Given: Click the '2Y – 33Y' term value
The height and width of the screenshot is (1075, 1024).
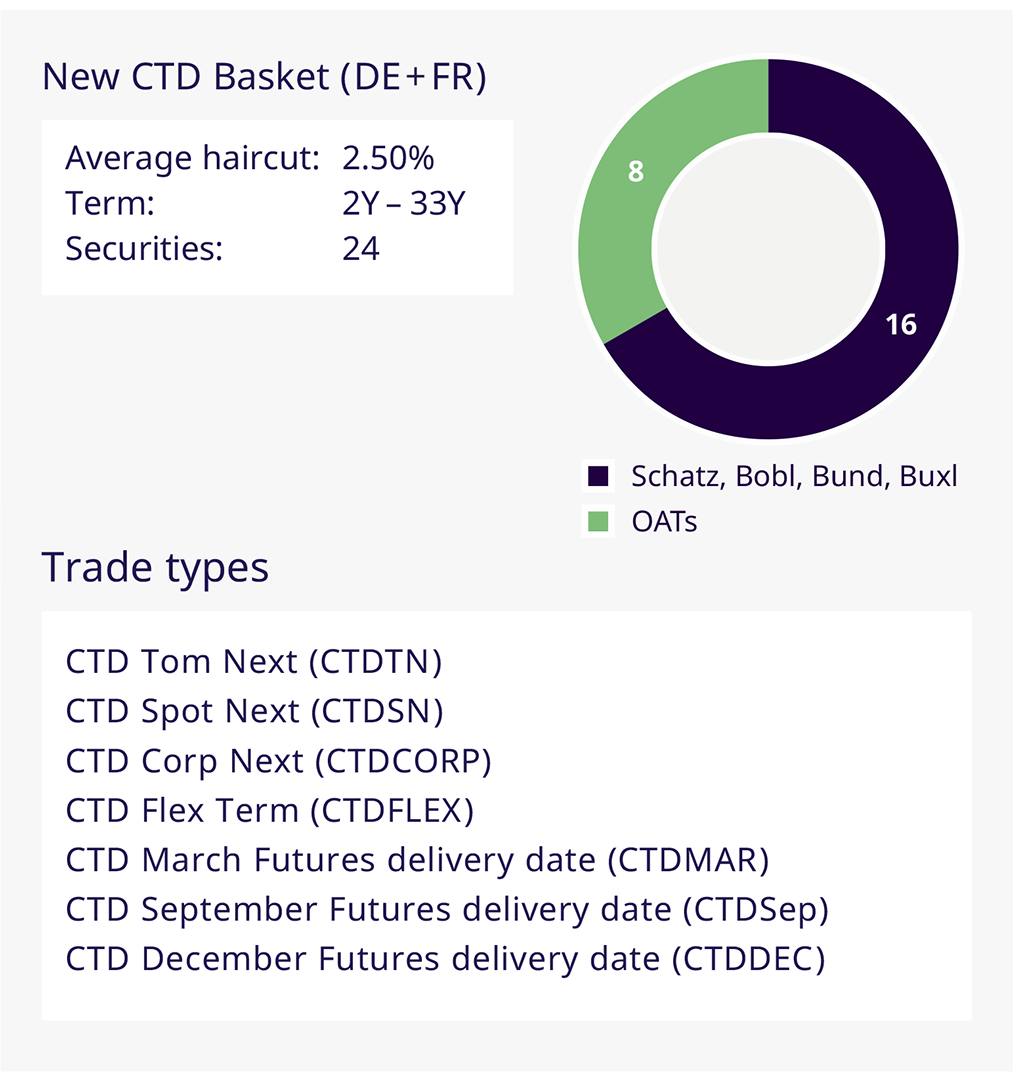Looking at the screenshot, I should (405, 203).
